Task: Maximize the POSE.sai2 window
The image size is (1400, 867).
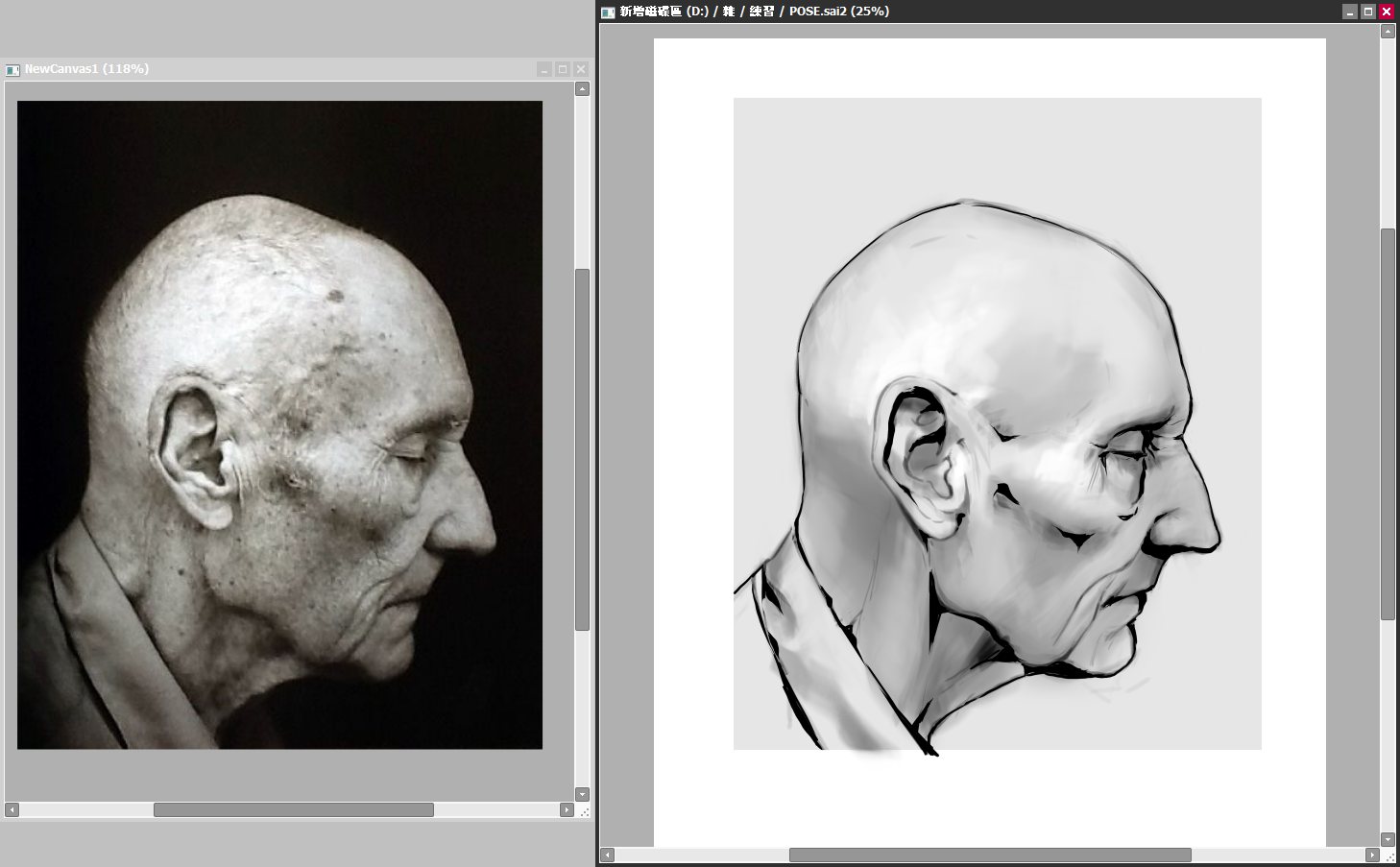Action: point(1368,12)
